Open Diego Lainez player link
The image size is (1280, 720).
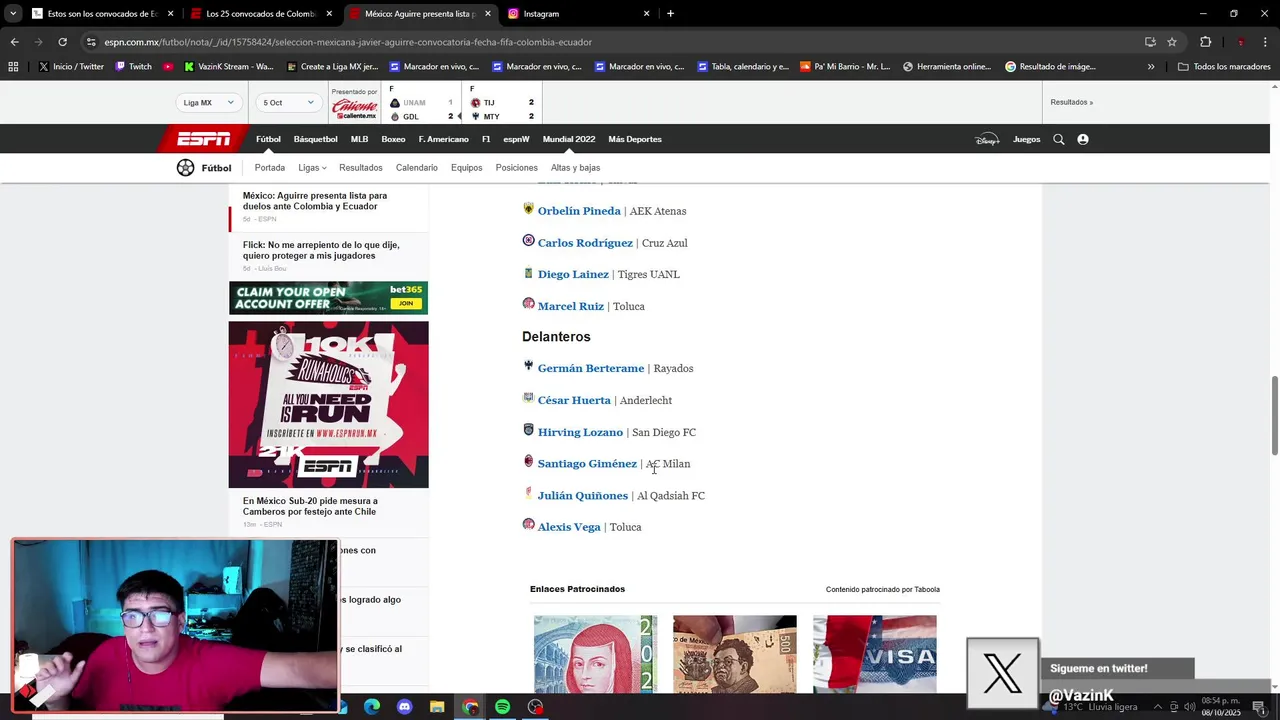click(573, 275)
